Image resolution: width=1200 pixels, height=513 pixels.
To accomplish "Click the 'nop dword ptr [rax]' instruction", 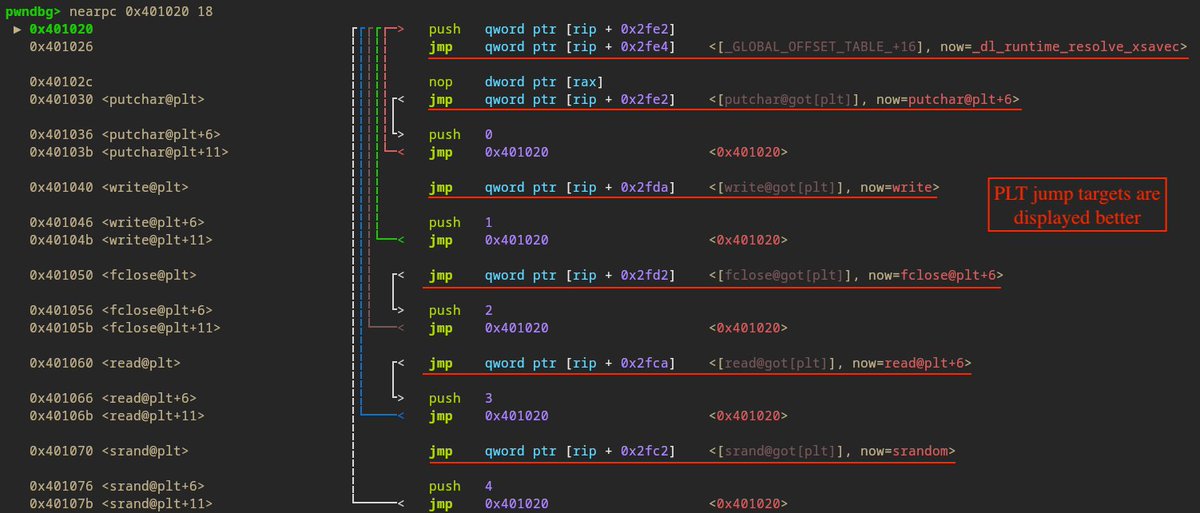I will 514,82.
